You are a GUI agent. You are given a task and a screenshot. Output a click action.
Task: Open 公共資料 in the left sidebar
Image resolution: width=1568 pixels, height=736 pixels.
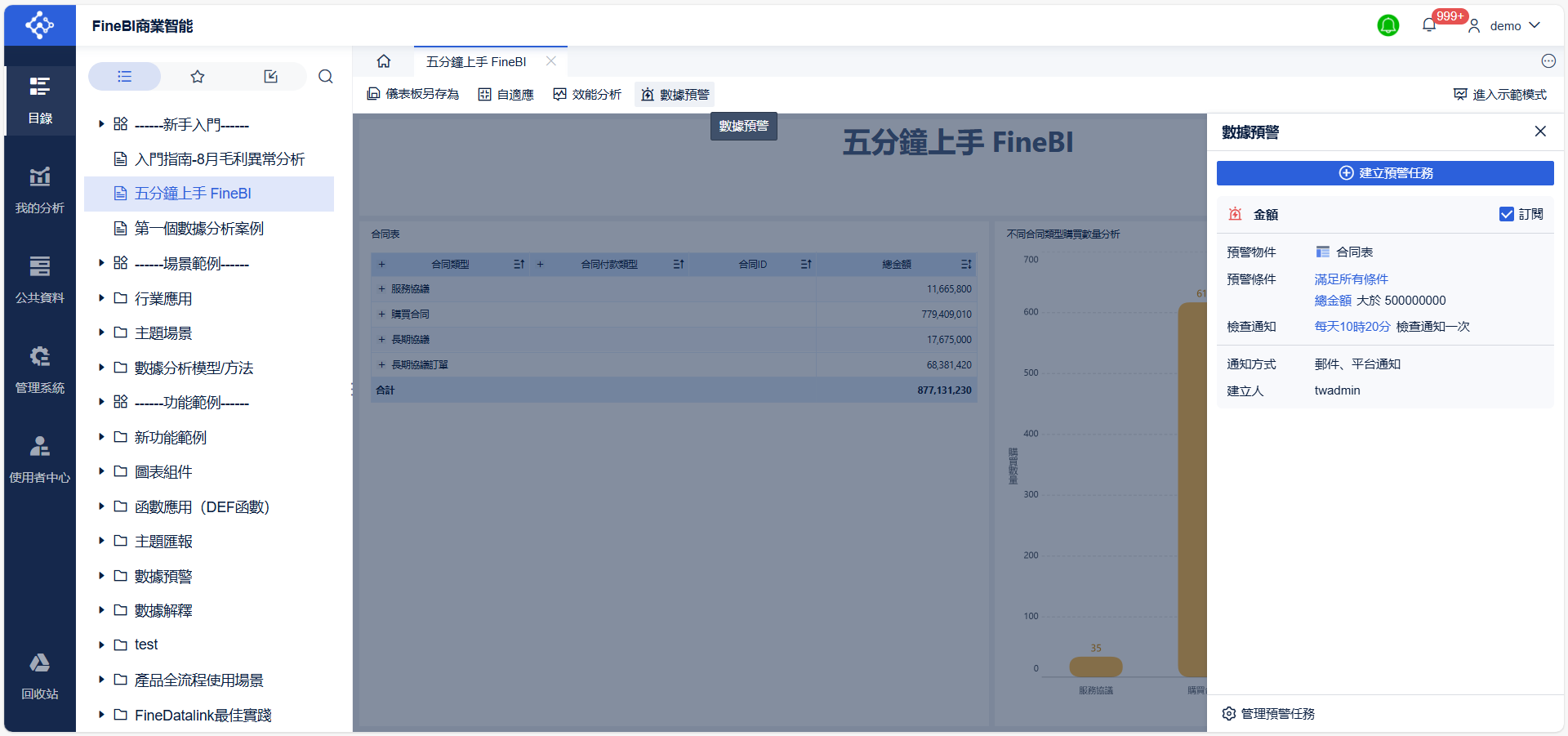(x=39, y=279)
